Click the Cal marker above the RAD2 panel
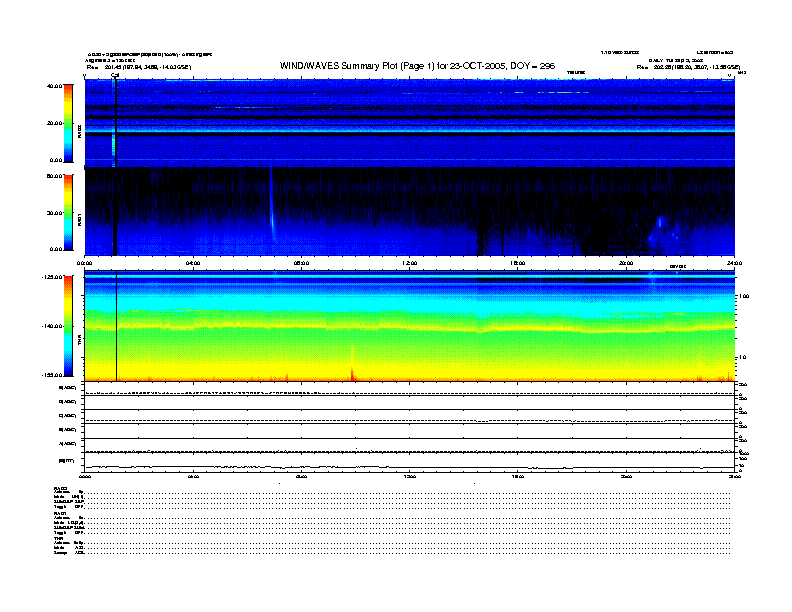This screenshot has width=792, height=612. tap(115, 75)
